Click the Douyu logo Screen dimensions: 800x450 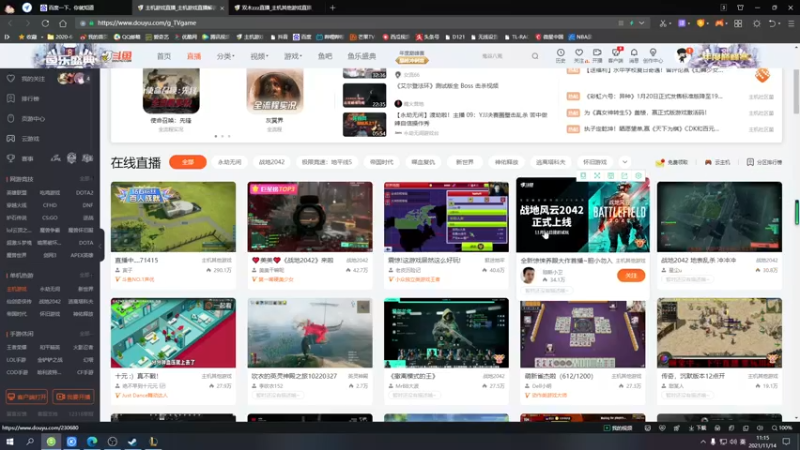(116, 56)
